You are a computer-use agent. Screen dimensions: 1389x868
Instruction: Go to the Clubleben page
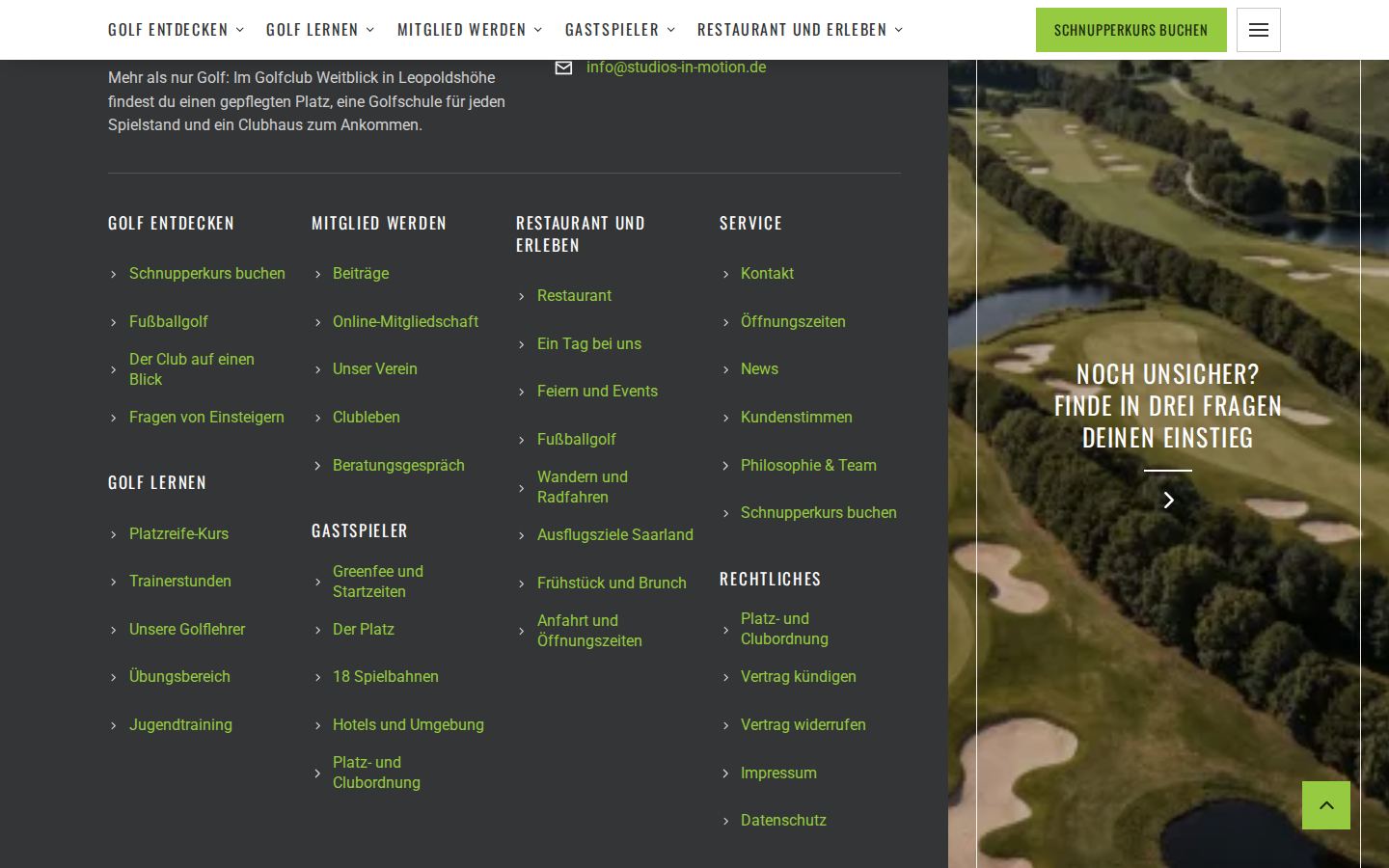coord(367,417)
